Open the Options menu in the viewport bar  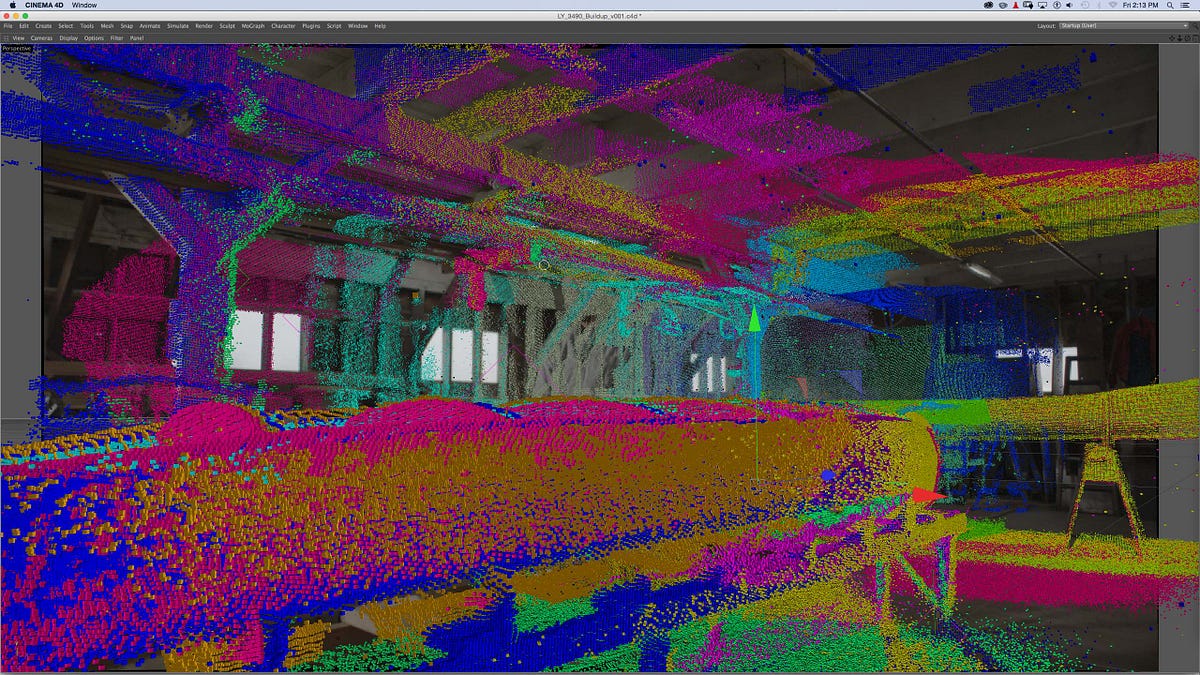click(x=94, y=37)
